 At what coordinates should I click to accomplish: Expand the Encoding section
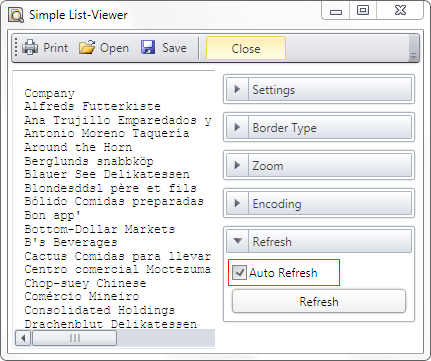click(x=237, y=203)
